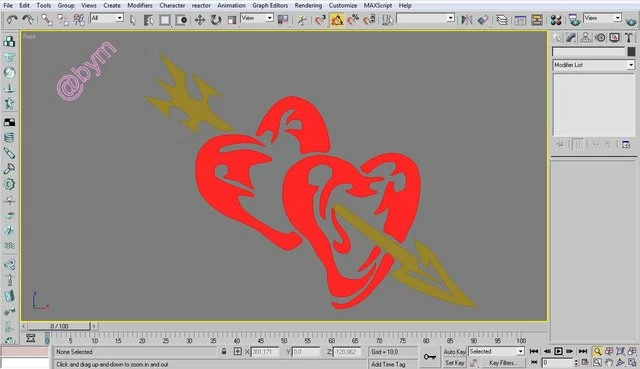Click the Time Configuration icon
640x369 pixels.
(x=585, y=362)
